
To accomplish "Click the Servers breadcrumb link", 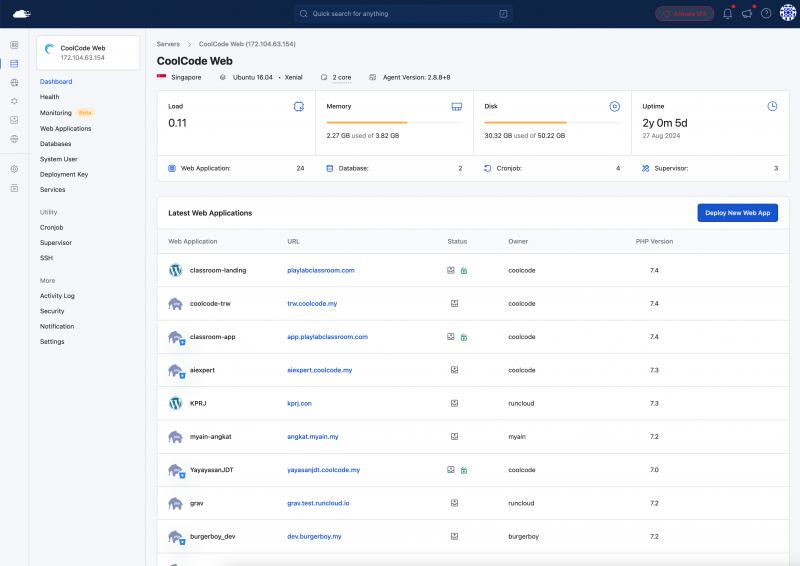I will pos(168,44).
